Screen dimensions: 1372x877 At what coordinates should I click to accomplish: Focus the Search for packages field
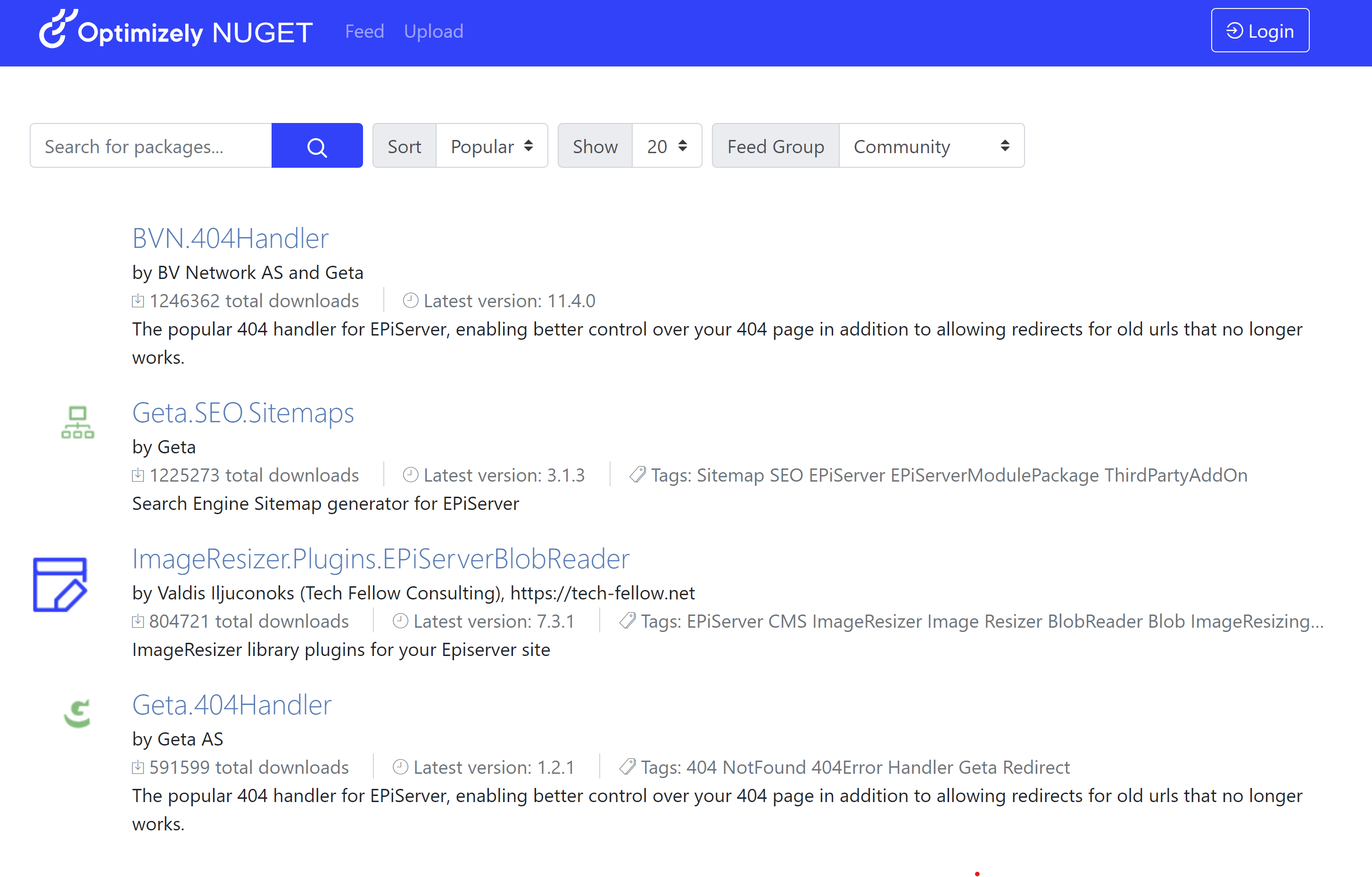coord(151,147)
